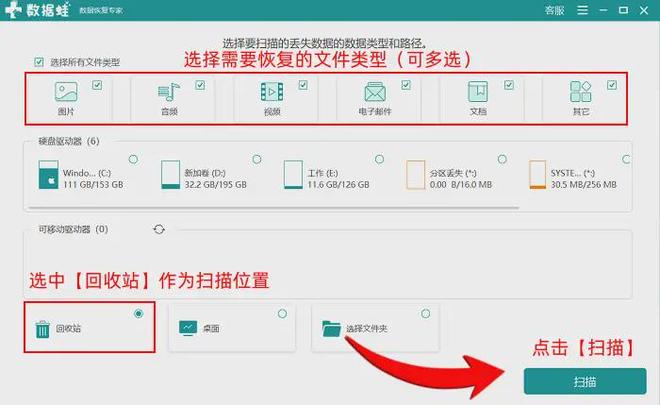Uncheck the 图片 pictures checkbox
The height and width of the screenshot is (405, 660).
(x=97, y=85)
